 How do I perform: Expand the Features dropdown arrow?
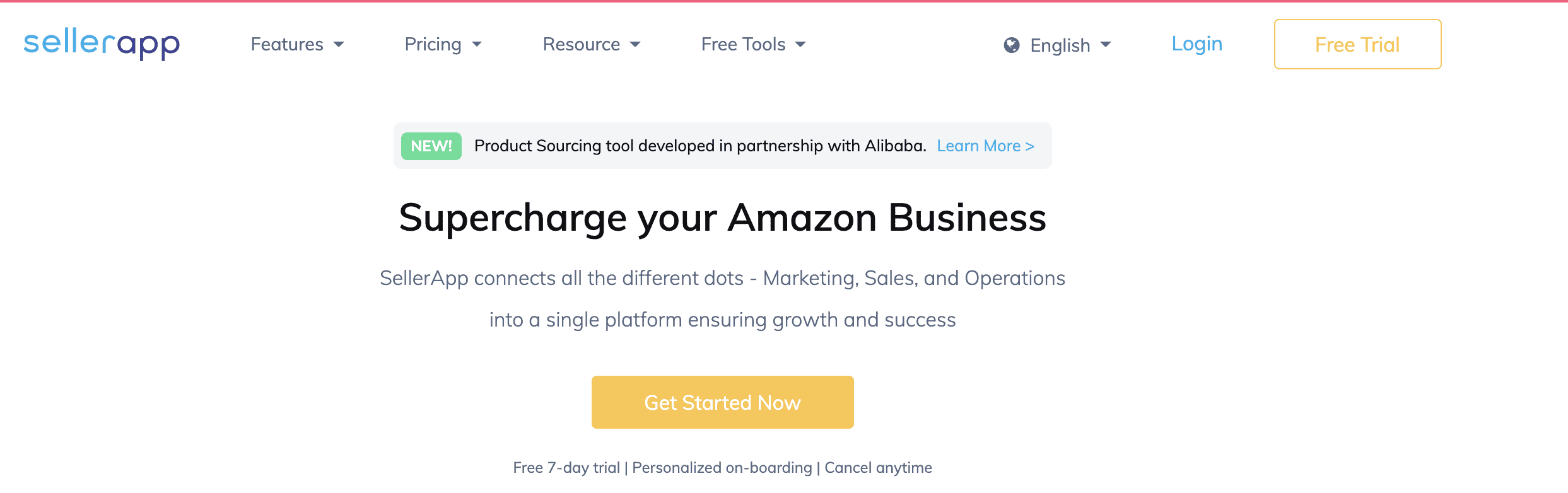pyautogui.click(x=339, y=44)
